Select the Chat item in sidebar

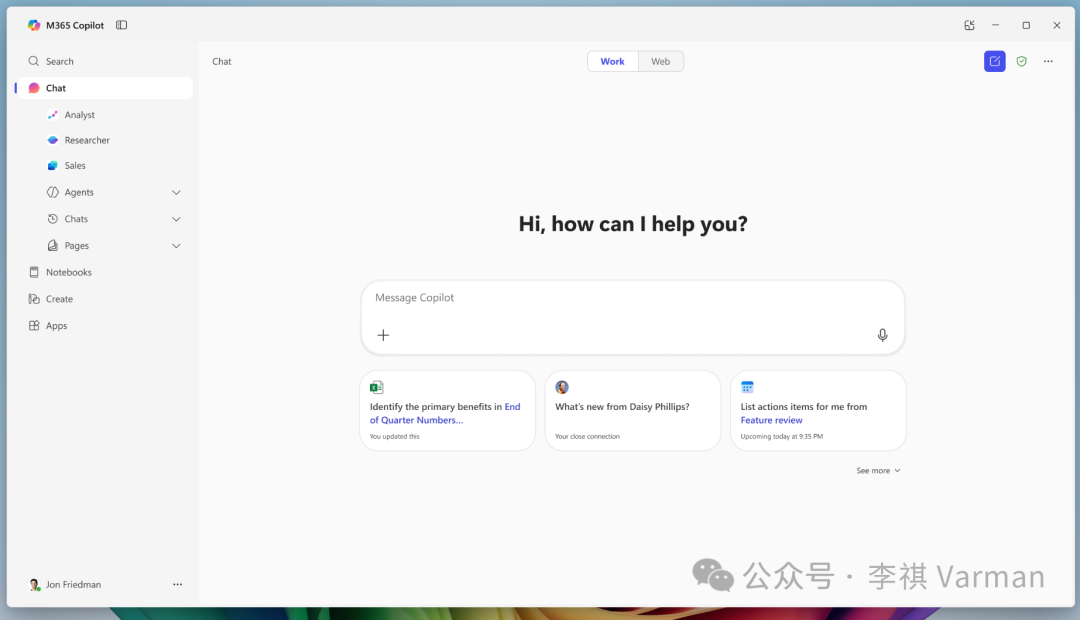(103, 88)
